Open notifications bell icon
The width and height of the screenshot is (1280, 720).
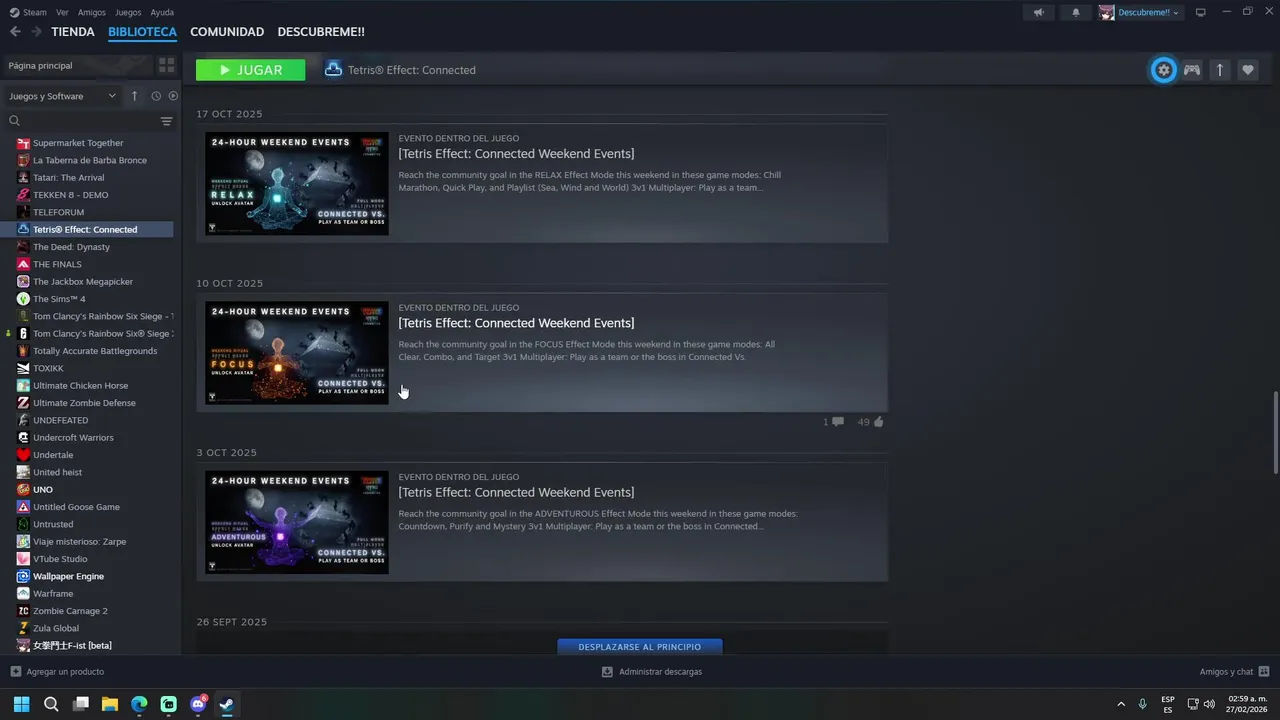click(x=1076, y=12)
